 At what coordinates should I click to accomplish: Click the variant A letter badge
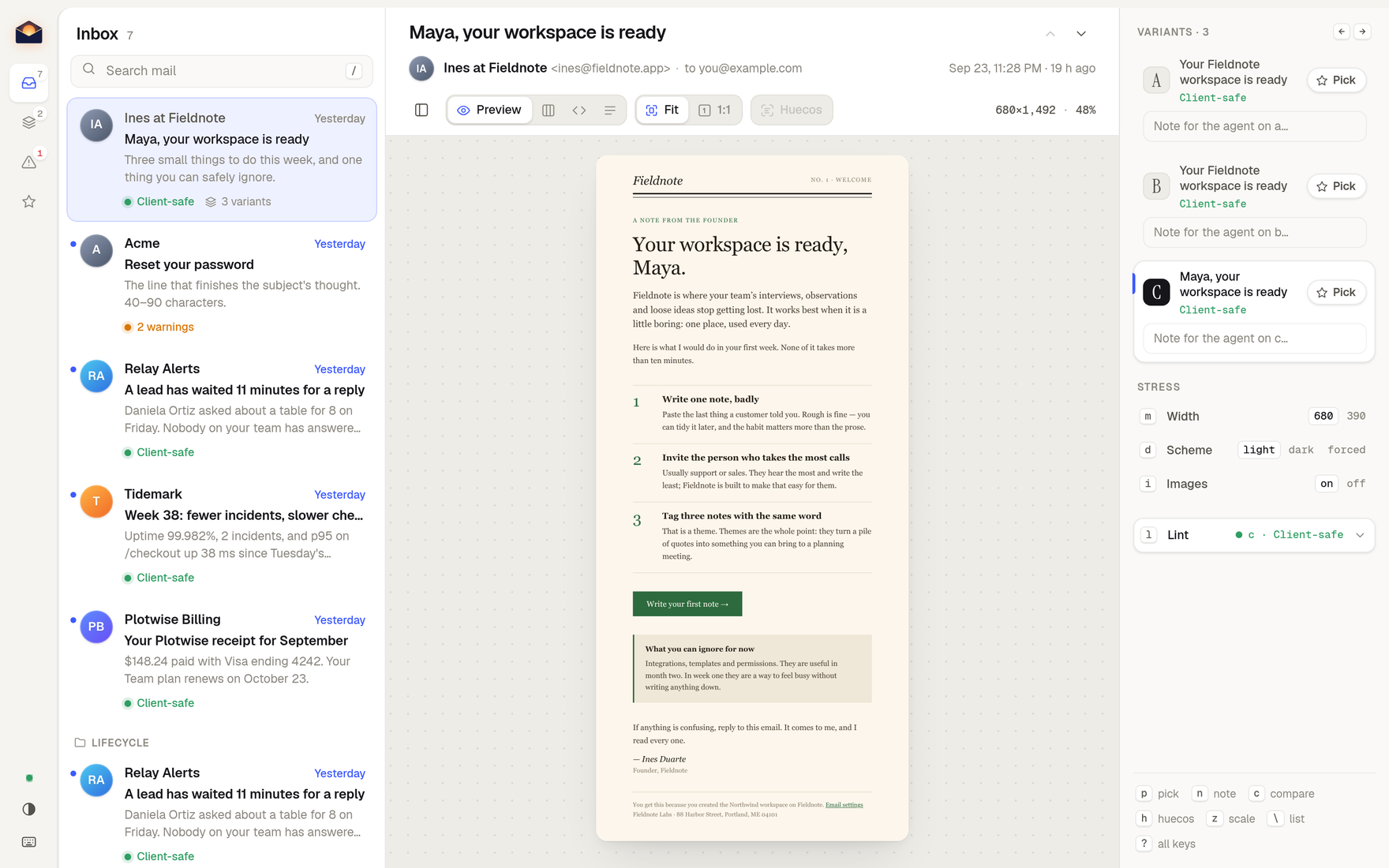(x=1156, y=80)
